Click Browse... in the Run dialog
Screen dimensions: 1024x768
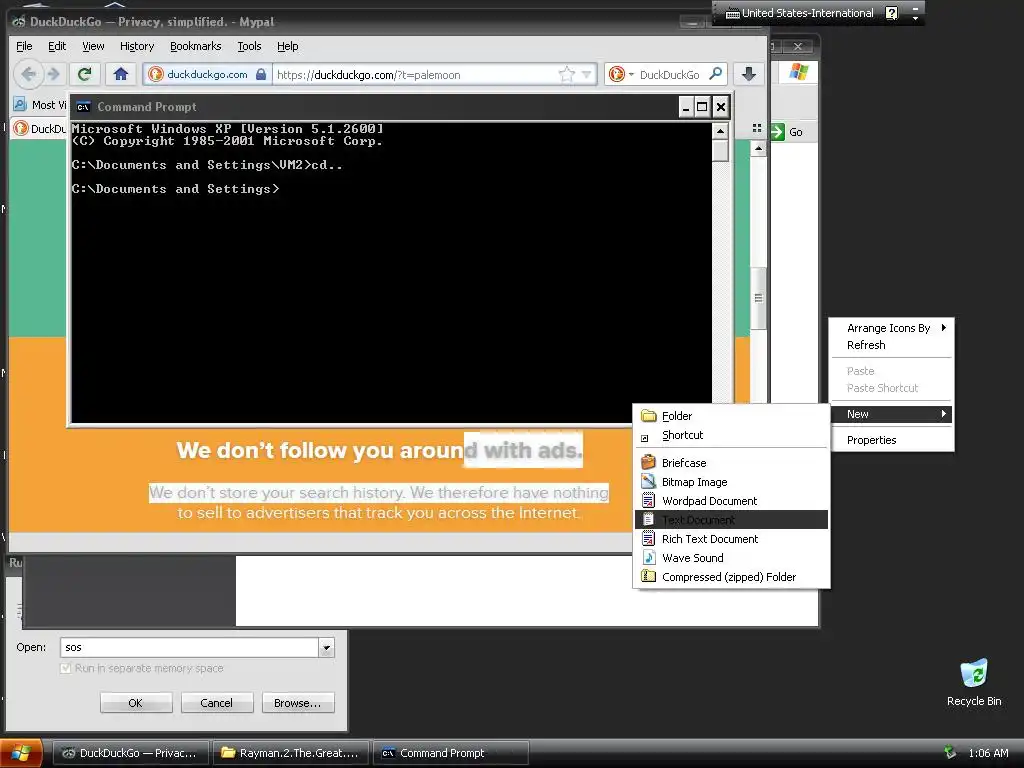298,703
